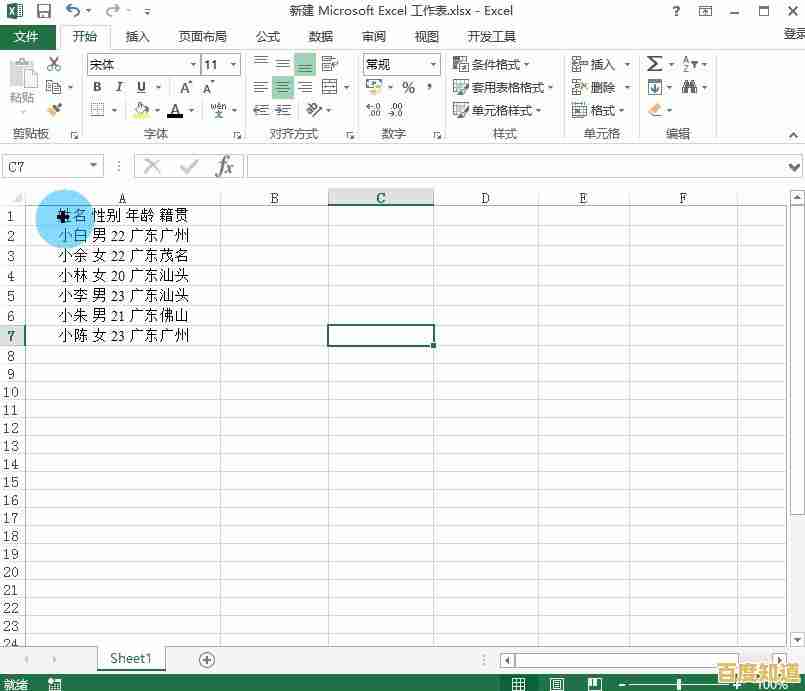Toggle italic formatting
The image size is (805, 691).
click(x=119, y=85)
